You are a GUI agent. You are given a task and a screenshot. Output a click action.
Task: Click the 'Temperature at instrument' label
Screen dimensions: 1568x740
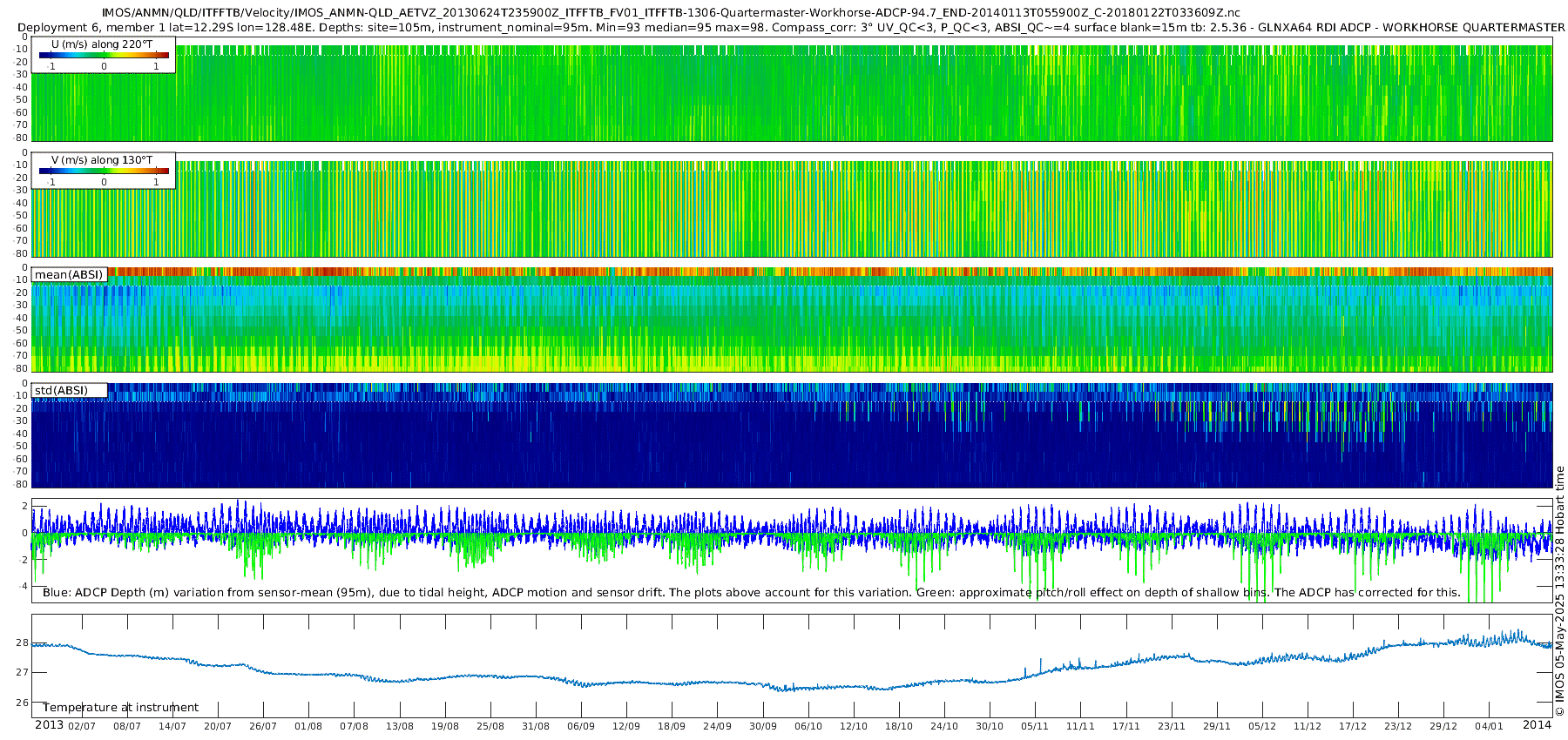point(120,708)
